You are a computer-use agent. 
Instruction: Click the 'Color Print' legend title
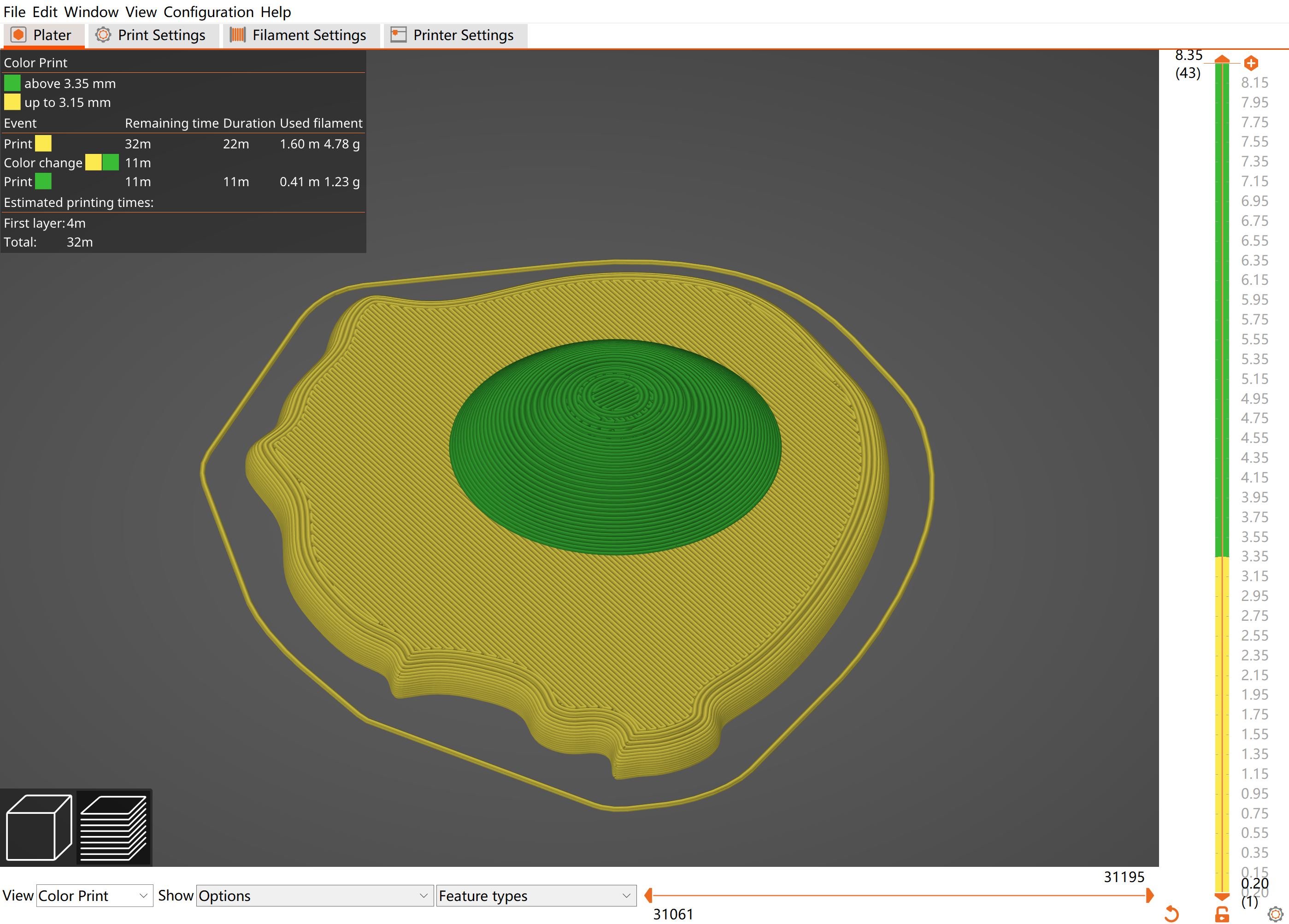click(x=35, y=63)
